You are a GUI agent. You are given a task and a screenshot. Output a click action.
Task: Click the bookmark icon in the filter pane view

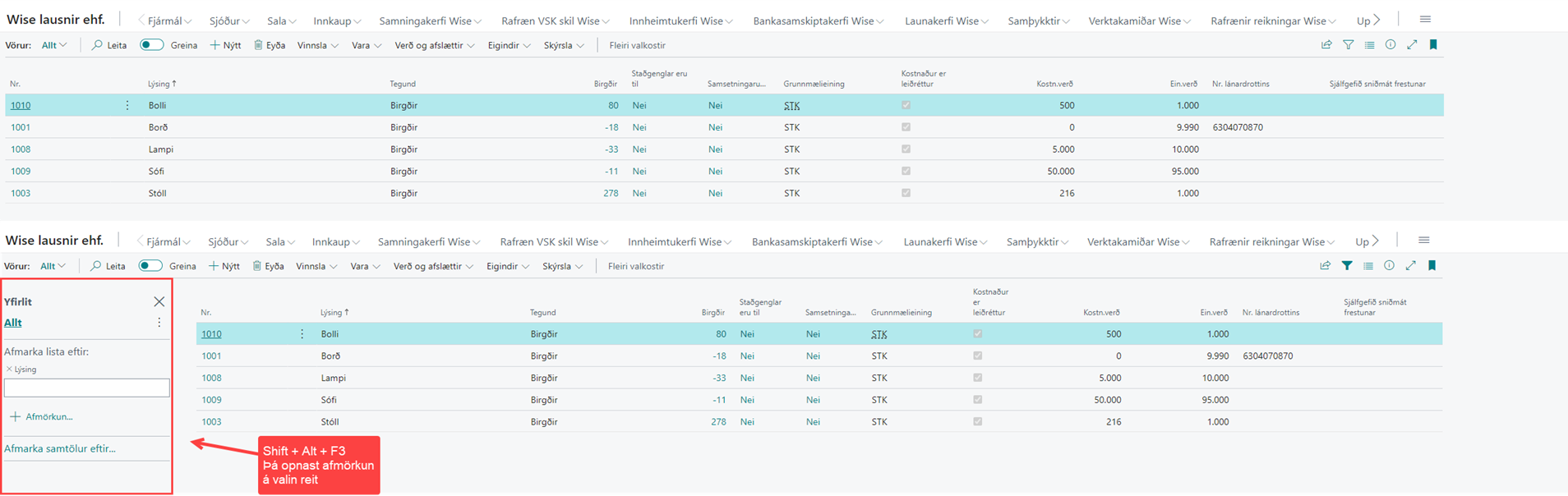1432,266
